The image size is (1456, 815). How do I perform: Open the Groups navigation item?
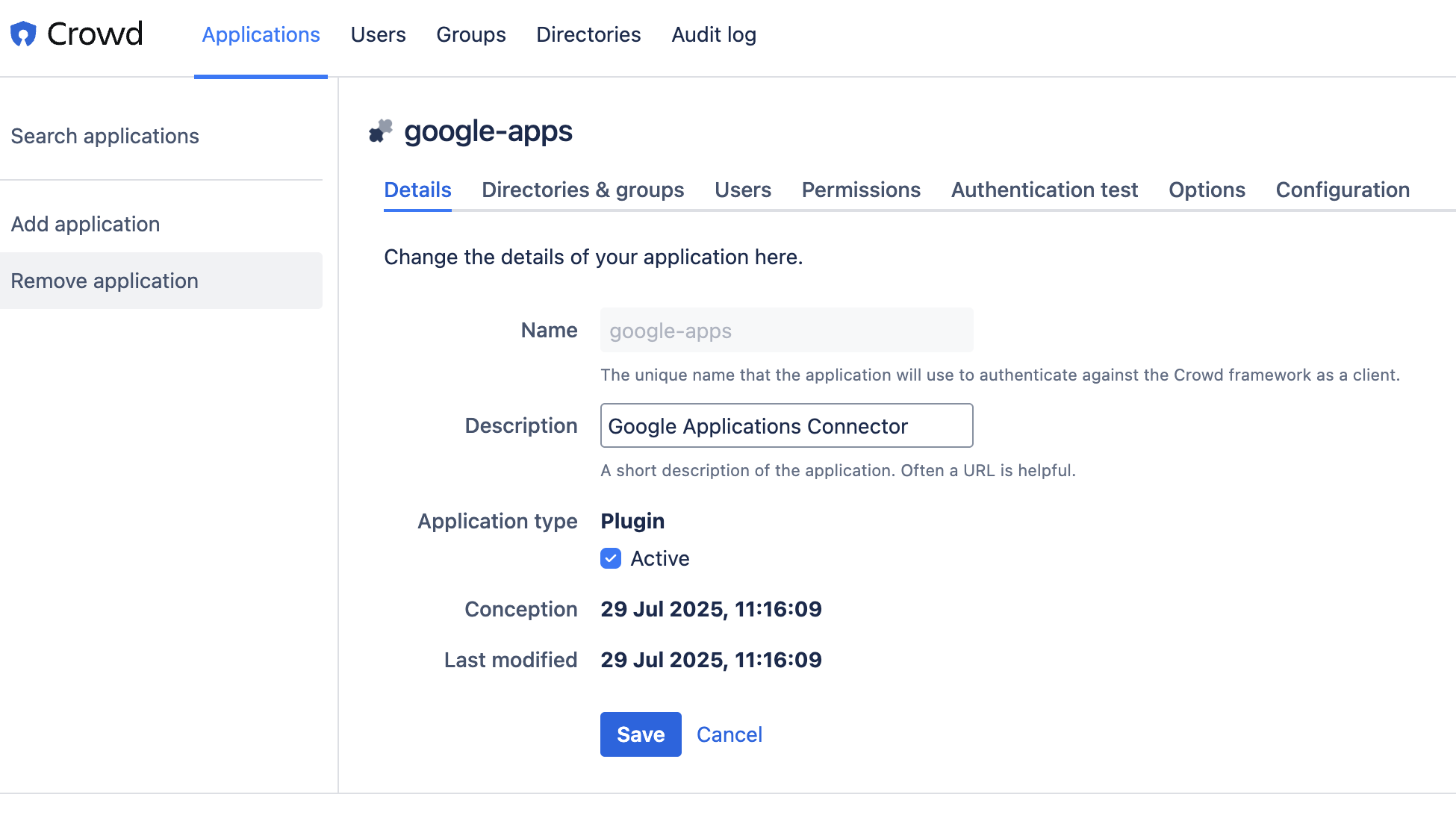[x=470, y=34]
